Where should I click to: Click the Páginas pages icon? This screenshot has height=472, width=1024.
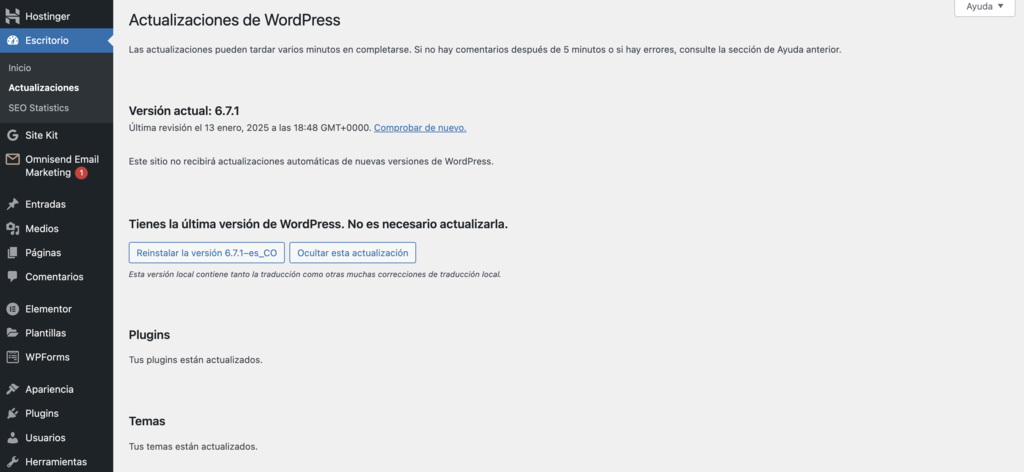point(12,253)
